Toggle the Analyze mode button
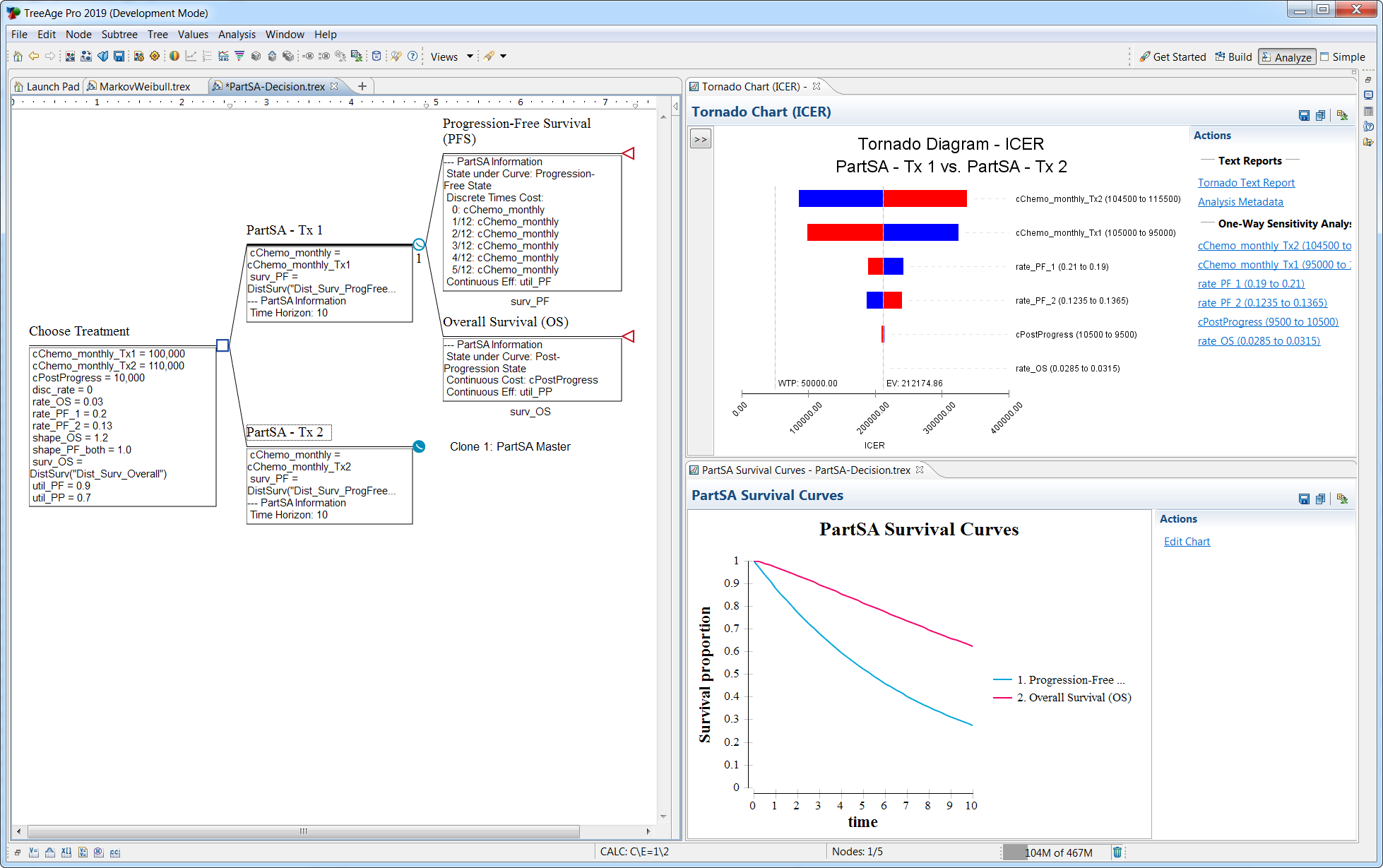The height and width of the screenshot is (868, 1383). click(1286, 57)
